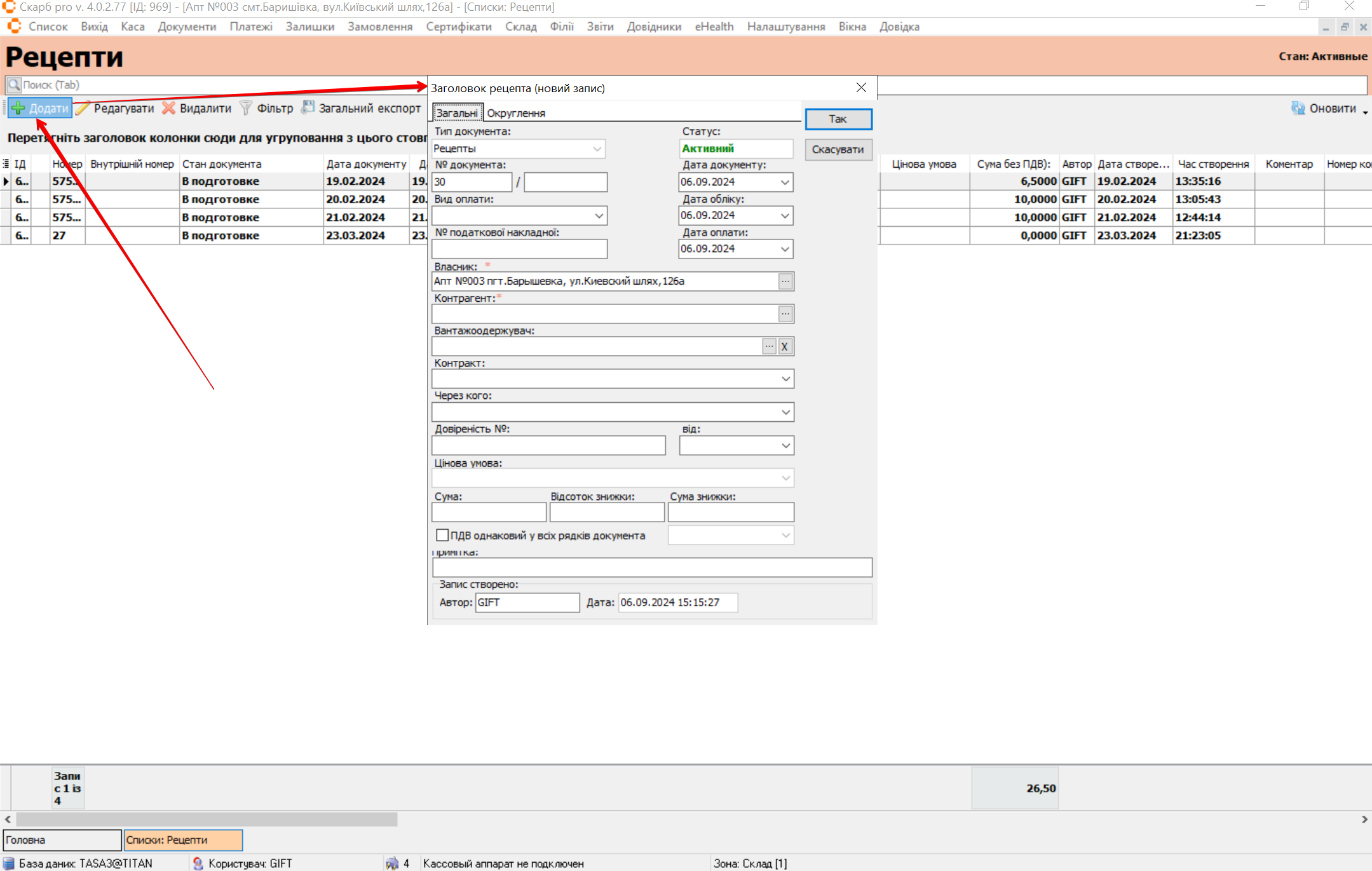The height and width of the screenshot is (871, 1372).
Task: Confirm with the Так button
Action: (x=838, y=119)
